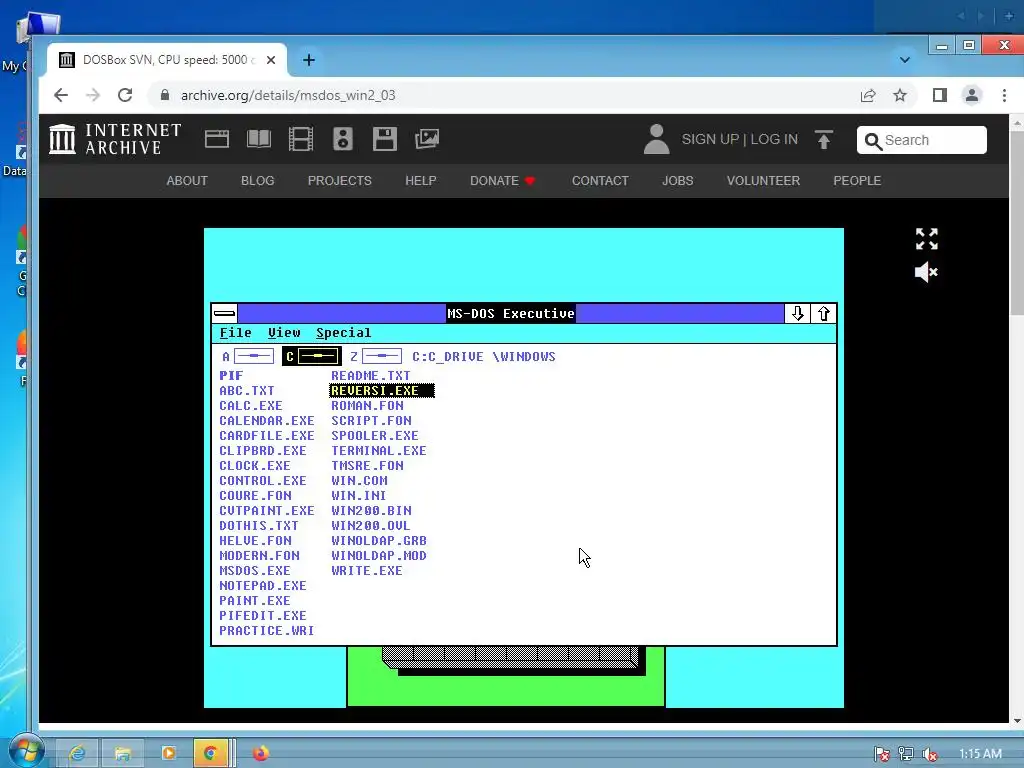The image size is (1024, 768).
Task: Open the Internet Archive images icon
Action: coord(427,139)
